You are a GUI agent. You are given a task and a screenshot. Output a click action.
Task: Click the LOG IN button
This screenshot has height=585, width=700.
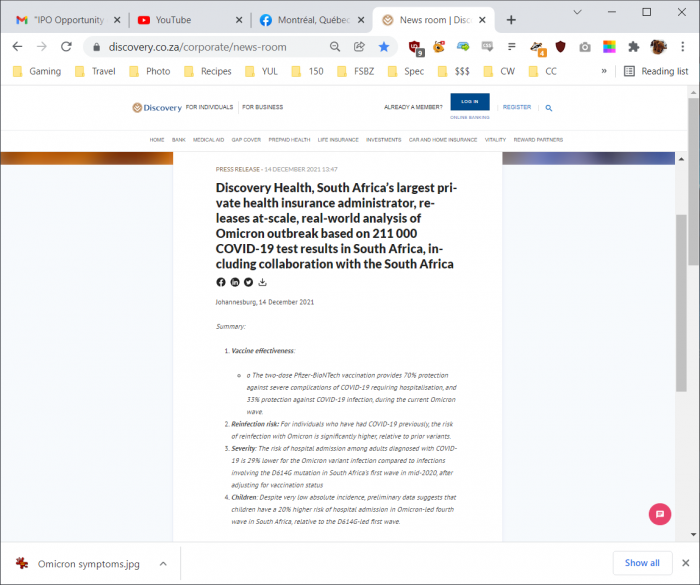pos(470,101)
